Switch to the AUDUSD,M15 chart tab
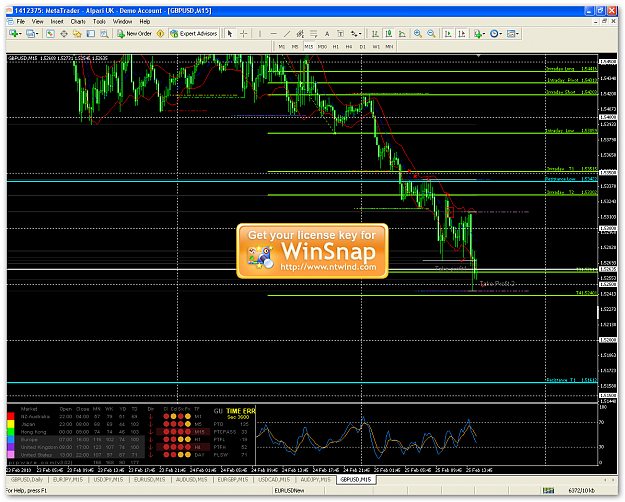 (192, 480)
